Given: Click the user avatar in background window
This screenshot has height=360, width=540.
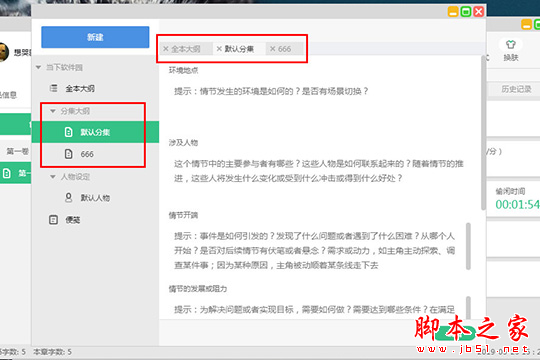Looking at the screenshot, I should [4, 52].
